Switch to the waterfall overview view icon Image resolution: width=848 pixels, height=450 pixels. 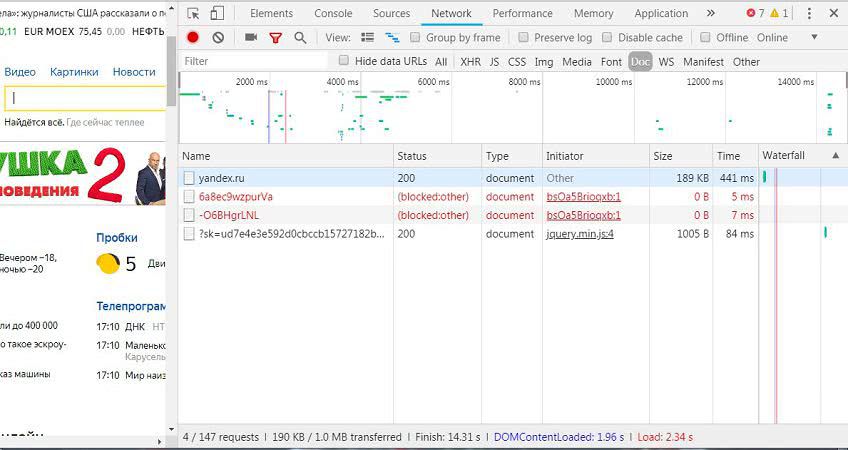pos(392,37)
